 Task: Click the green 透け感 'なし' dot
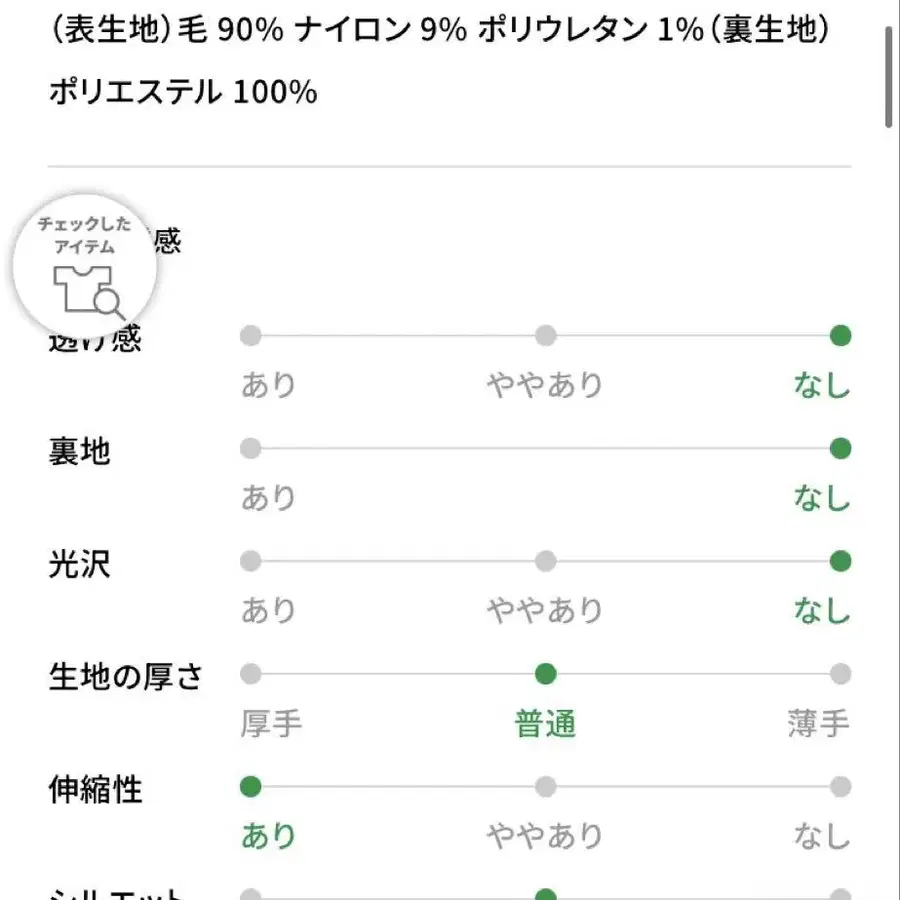(840, 336)
